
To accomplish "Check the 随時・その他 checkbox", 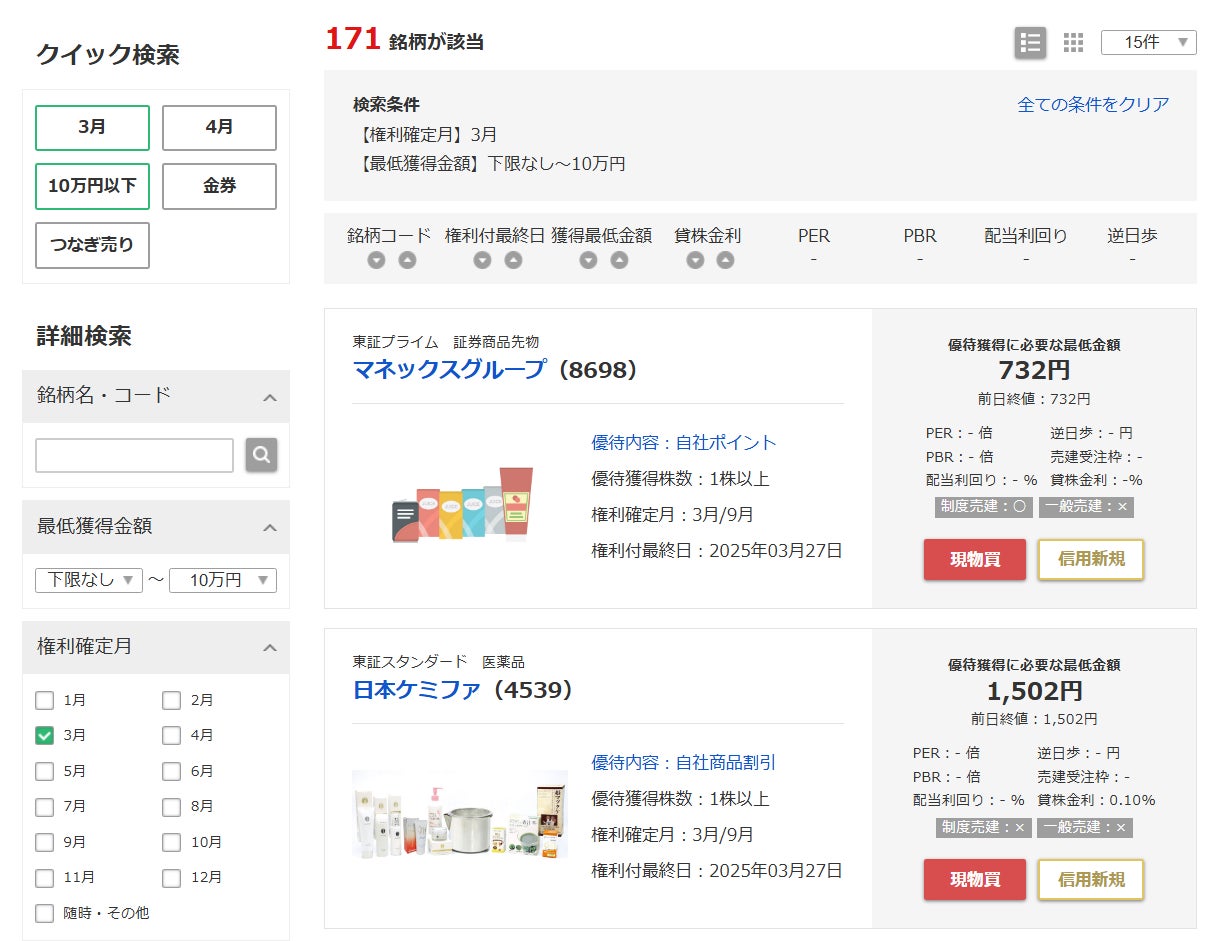I will pyautogui.click(x=44, y=913).
